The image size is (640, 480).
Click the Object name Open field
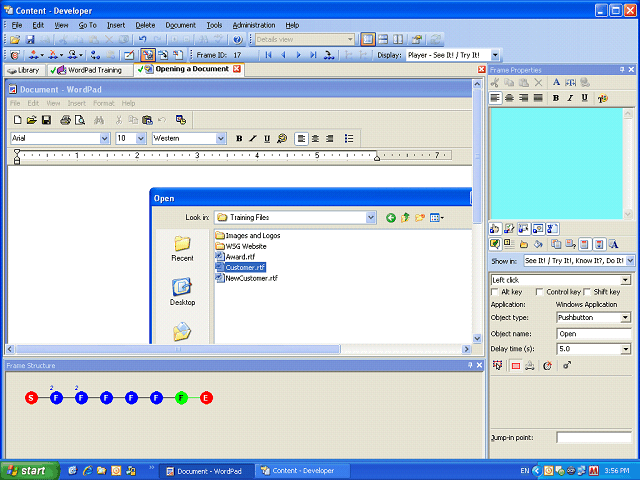coord(594,334)
